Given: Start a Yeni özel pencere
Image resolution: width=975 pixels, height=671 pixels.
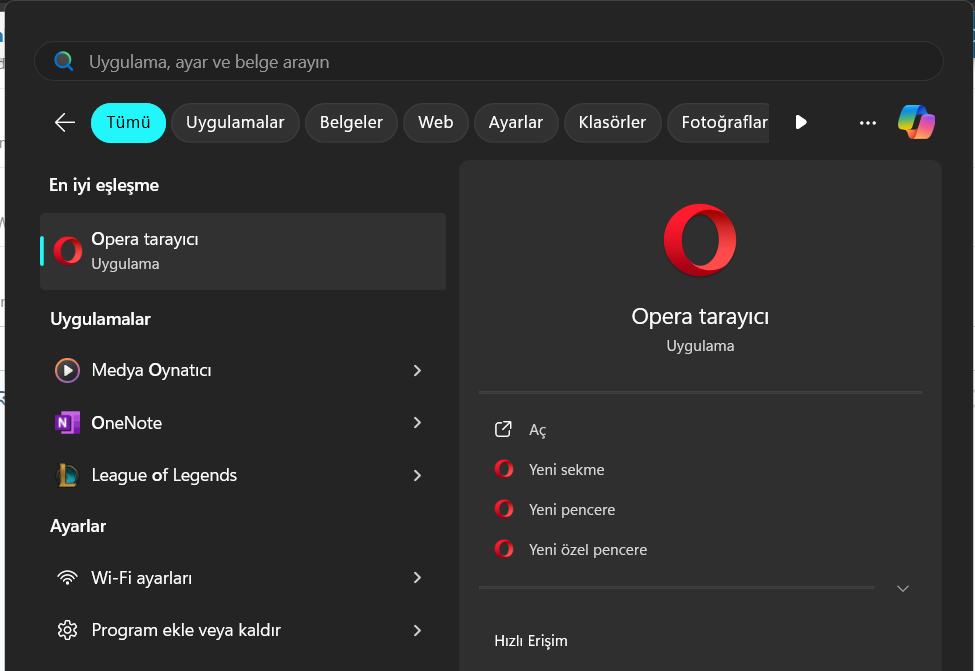Looking at the screenshot, I should [588, 549].
